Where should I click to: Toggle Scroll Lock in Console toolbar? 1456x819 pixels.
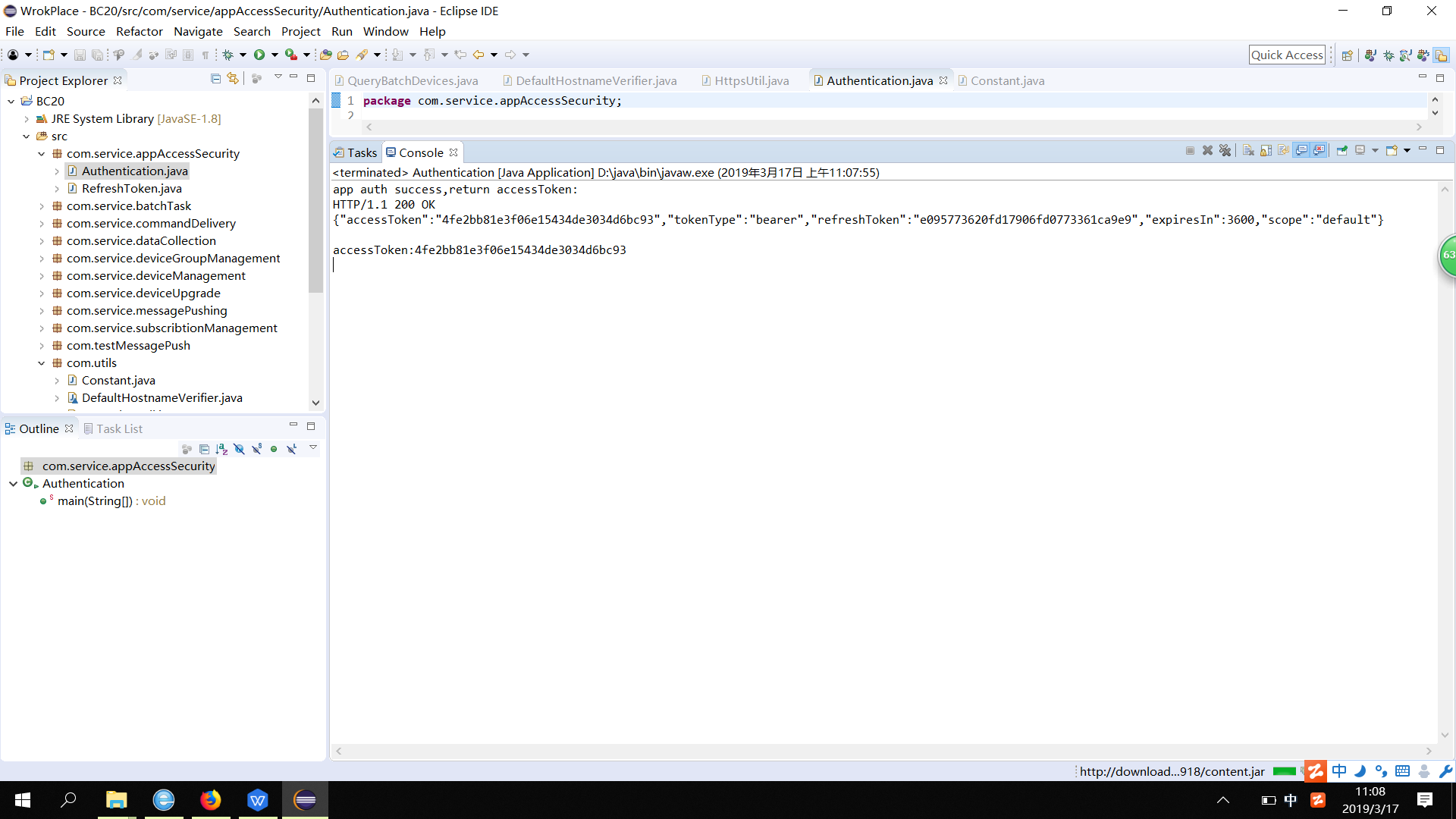1266,151
